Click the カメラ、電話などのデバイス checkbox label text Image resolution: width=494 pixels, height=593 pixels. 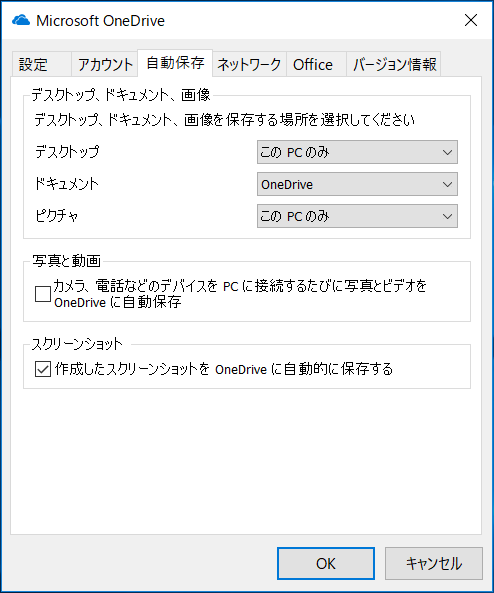tap(241, 294)
